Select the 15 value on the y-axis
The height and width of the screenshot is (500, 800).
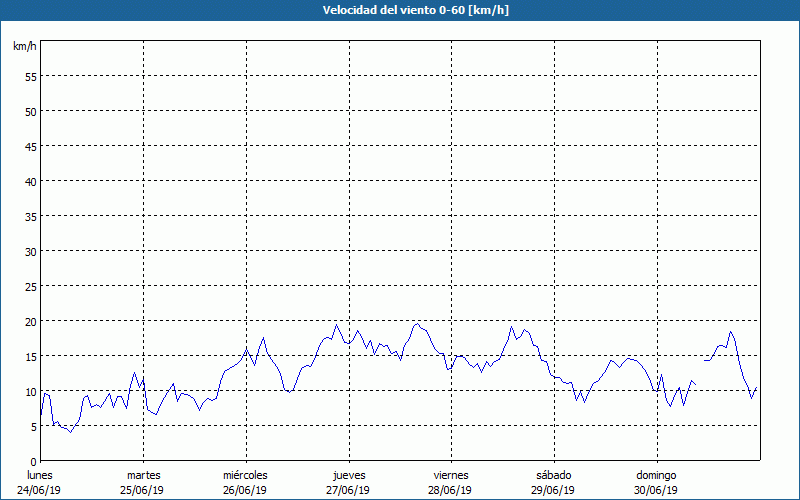(x=31, y=357)
